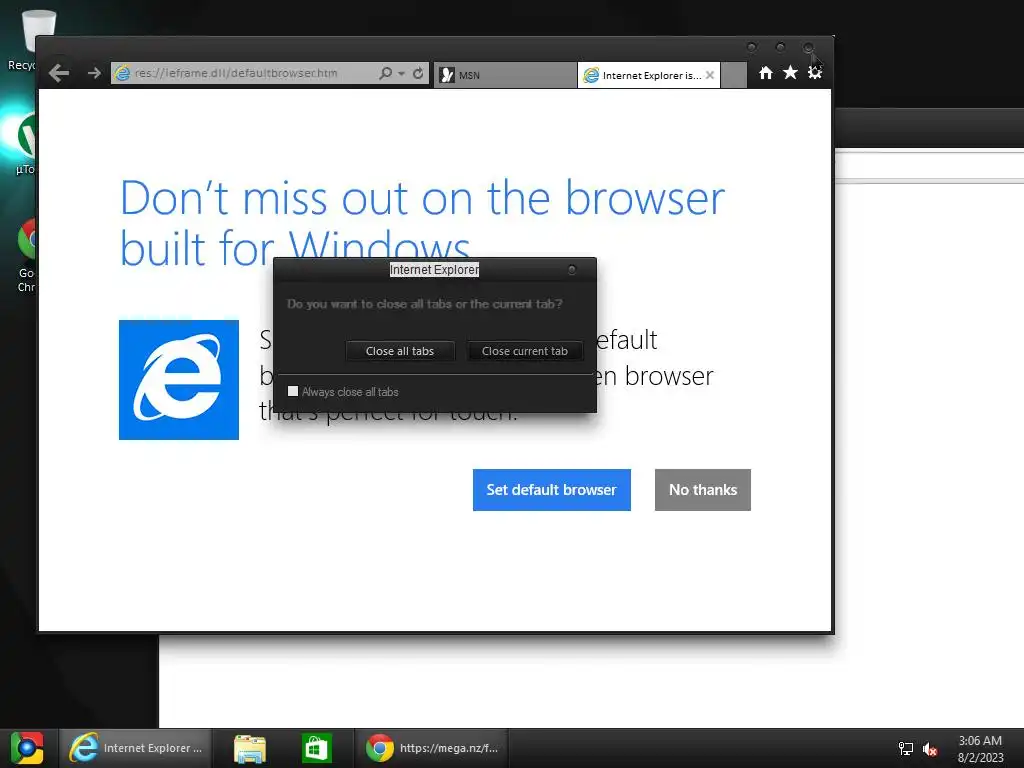Open the Start button on the taskbar
1024x768 pixels.
(x=27, y=748)
